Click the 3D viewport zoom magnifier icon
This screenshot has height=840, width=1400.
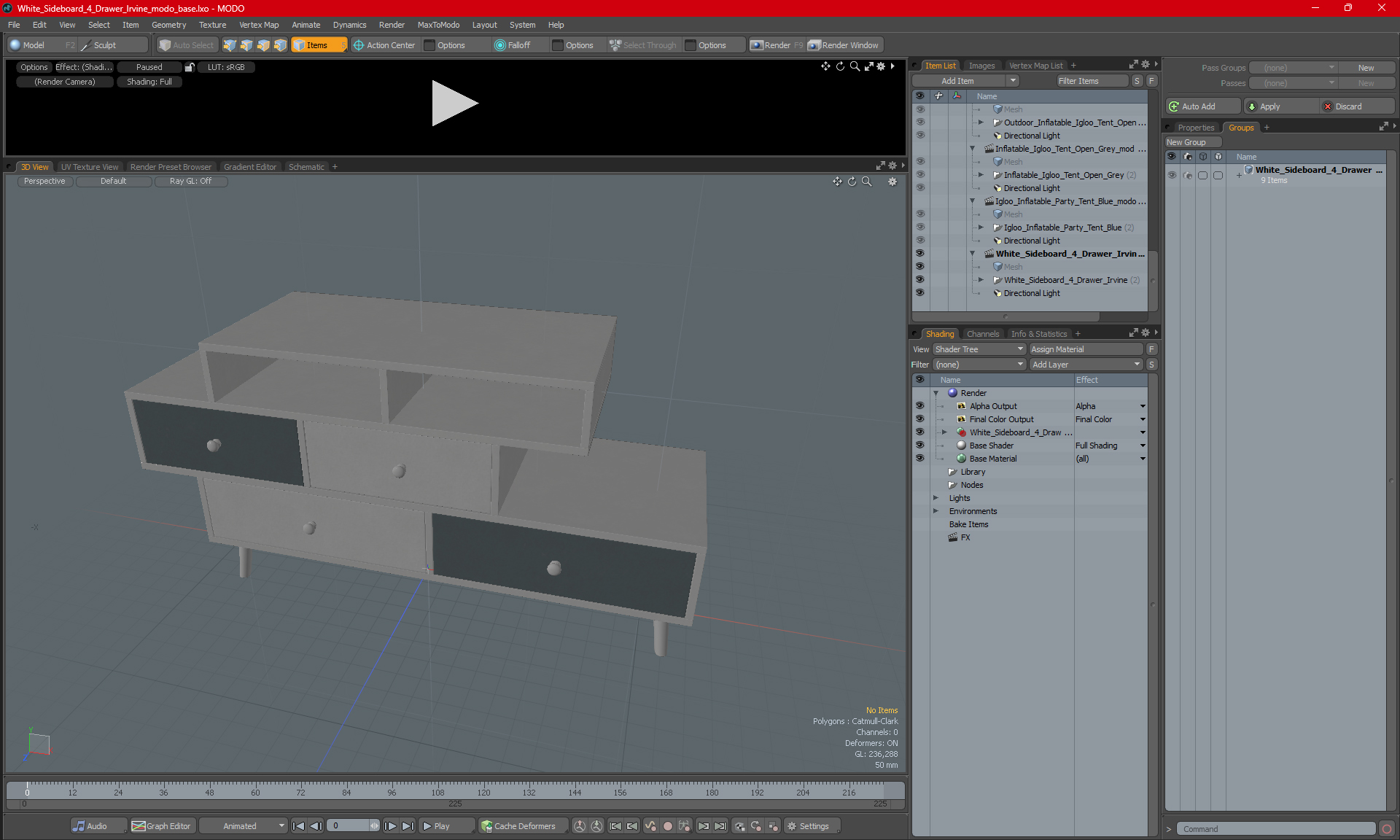[x=867, y=182]
